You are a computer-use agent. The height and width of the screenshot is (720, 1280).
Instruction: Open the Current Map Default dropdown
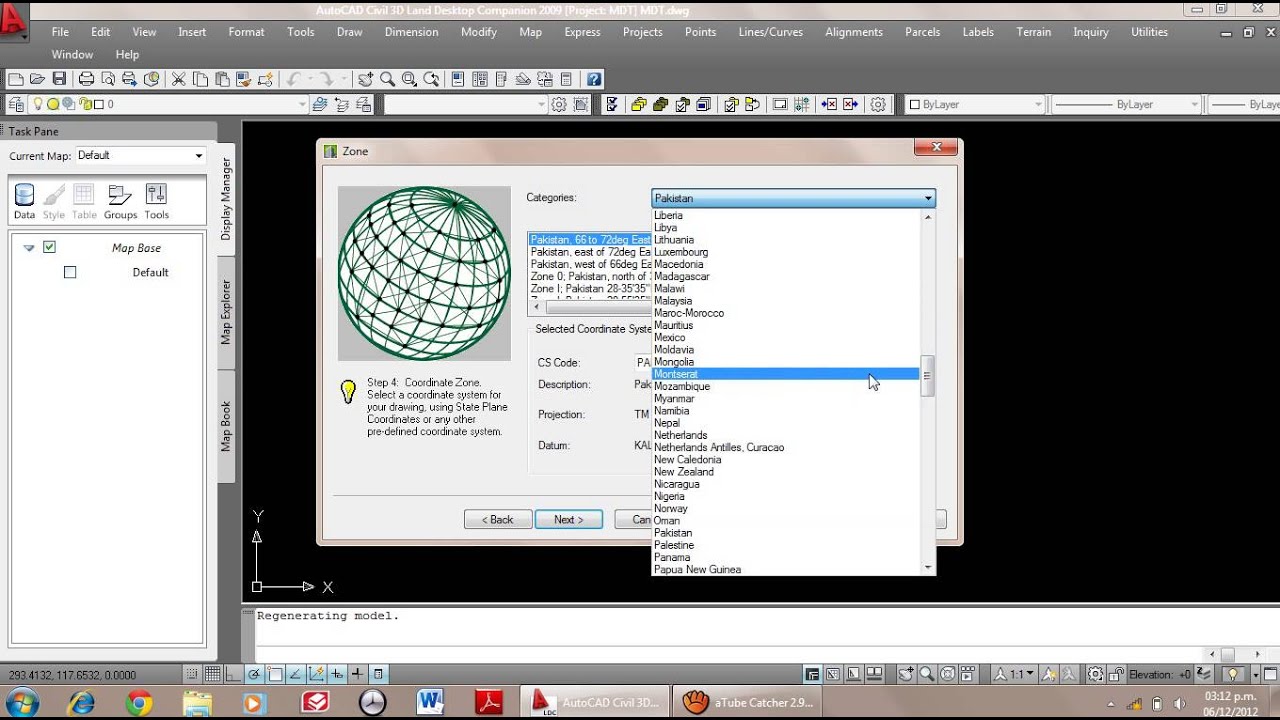(x=141, y=155)
